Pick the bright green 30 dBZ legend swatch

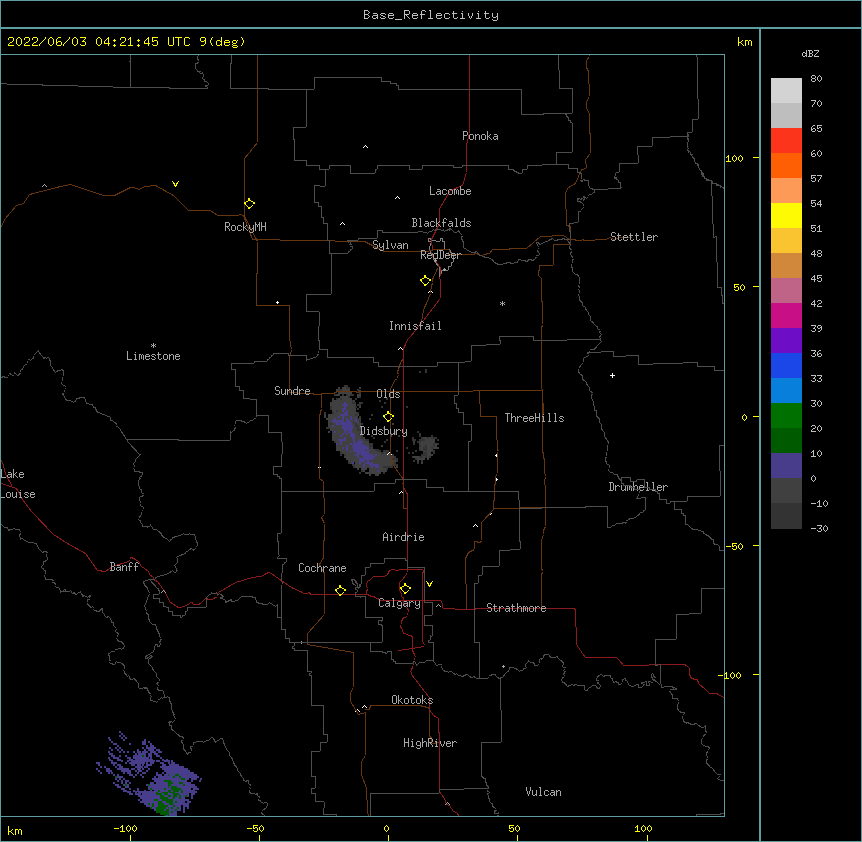[786, 416]
